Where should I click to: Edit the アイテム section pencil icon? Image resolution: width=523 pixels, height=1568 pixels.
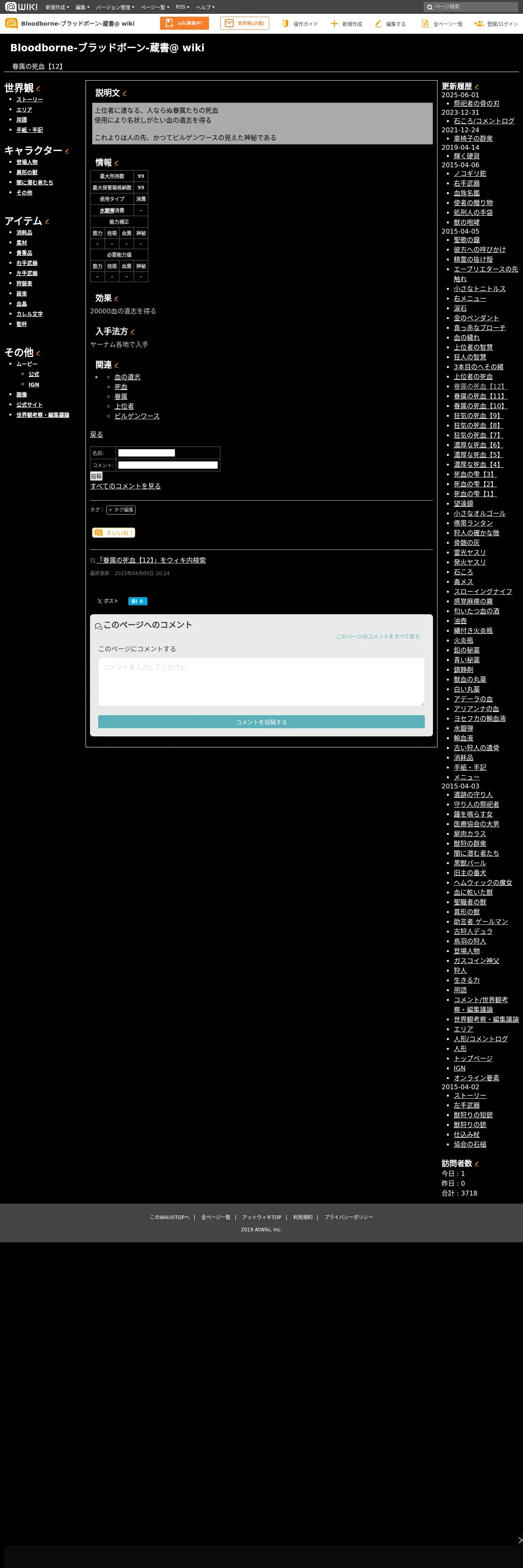point(47,221)
